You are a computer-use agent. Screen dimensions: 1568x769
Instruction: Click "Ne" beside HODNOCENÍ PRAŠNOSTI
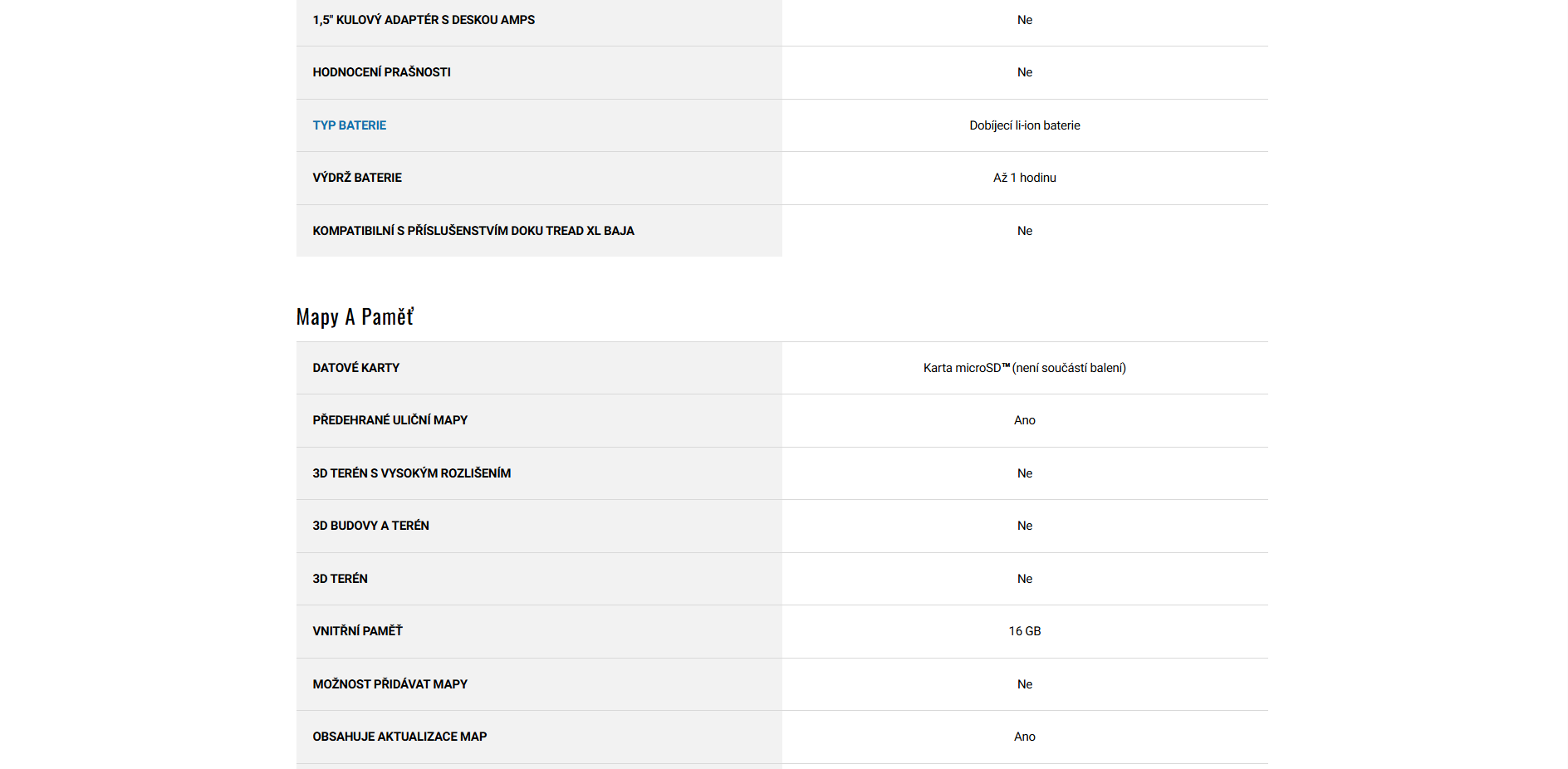pos(1024,72)
